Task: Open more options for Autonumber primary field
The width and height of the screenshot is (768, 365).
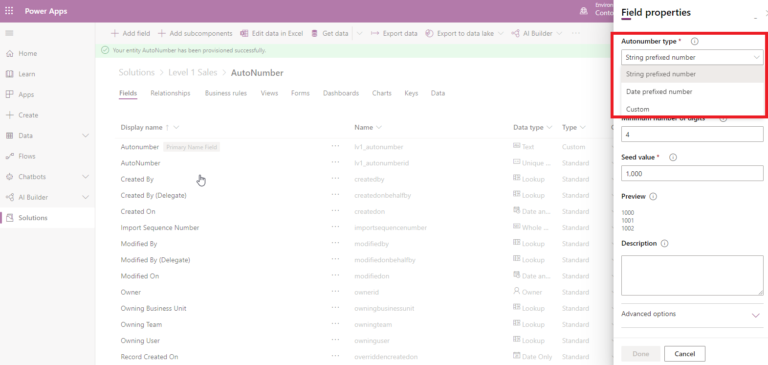Action: [335, 146]
